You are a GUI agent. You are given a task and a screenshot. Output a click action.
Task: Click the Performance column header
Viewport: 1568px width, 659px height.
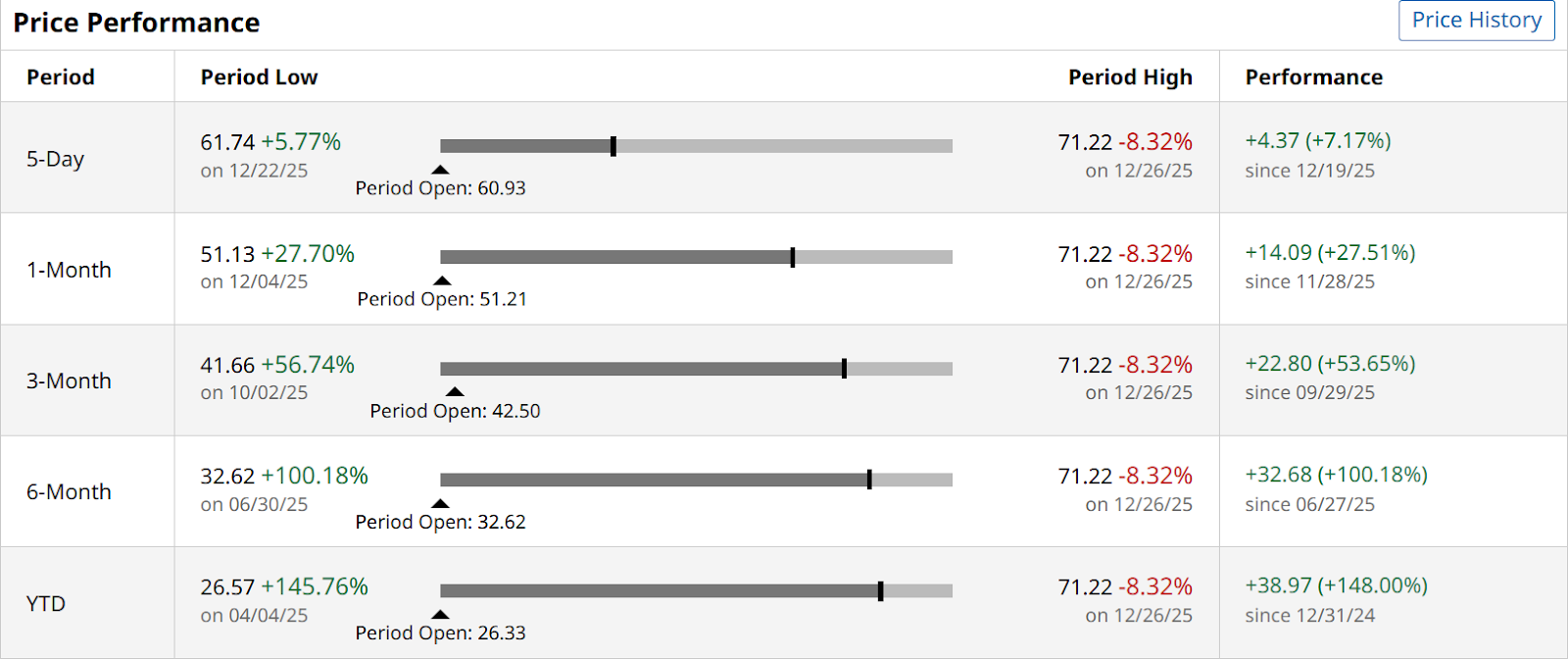coord(1313,77)
